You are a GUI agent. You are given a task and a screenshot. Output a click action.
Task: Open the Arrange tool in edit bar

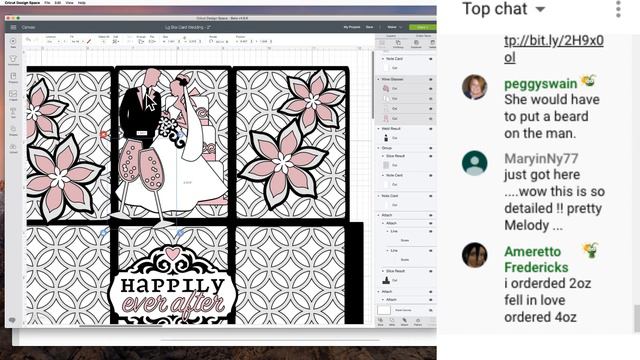click(141, 41)
